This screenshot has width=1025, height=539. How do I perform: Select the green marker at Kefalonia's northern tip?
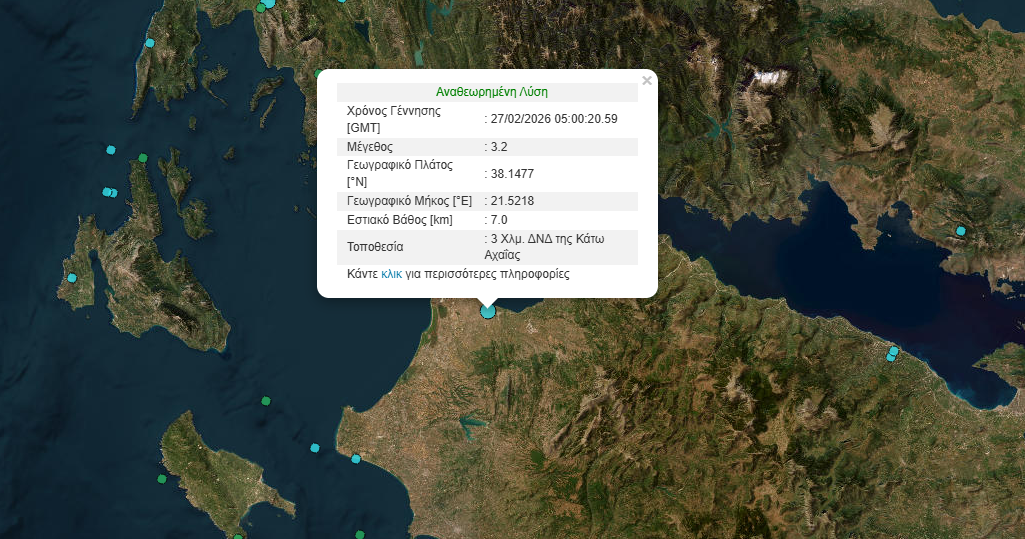click(x=143, y=158)
